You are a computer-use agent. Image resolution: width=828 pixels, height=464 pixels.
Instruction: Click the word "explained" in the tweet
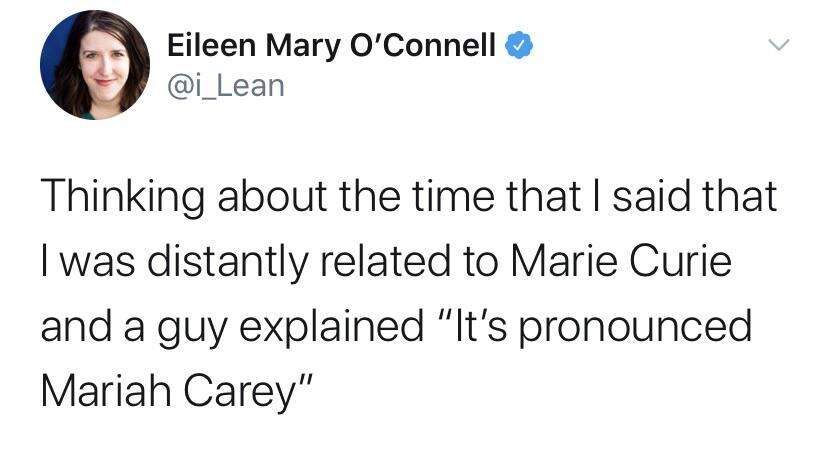coord(332,328)
